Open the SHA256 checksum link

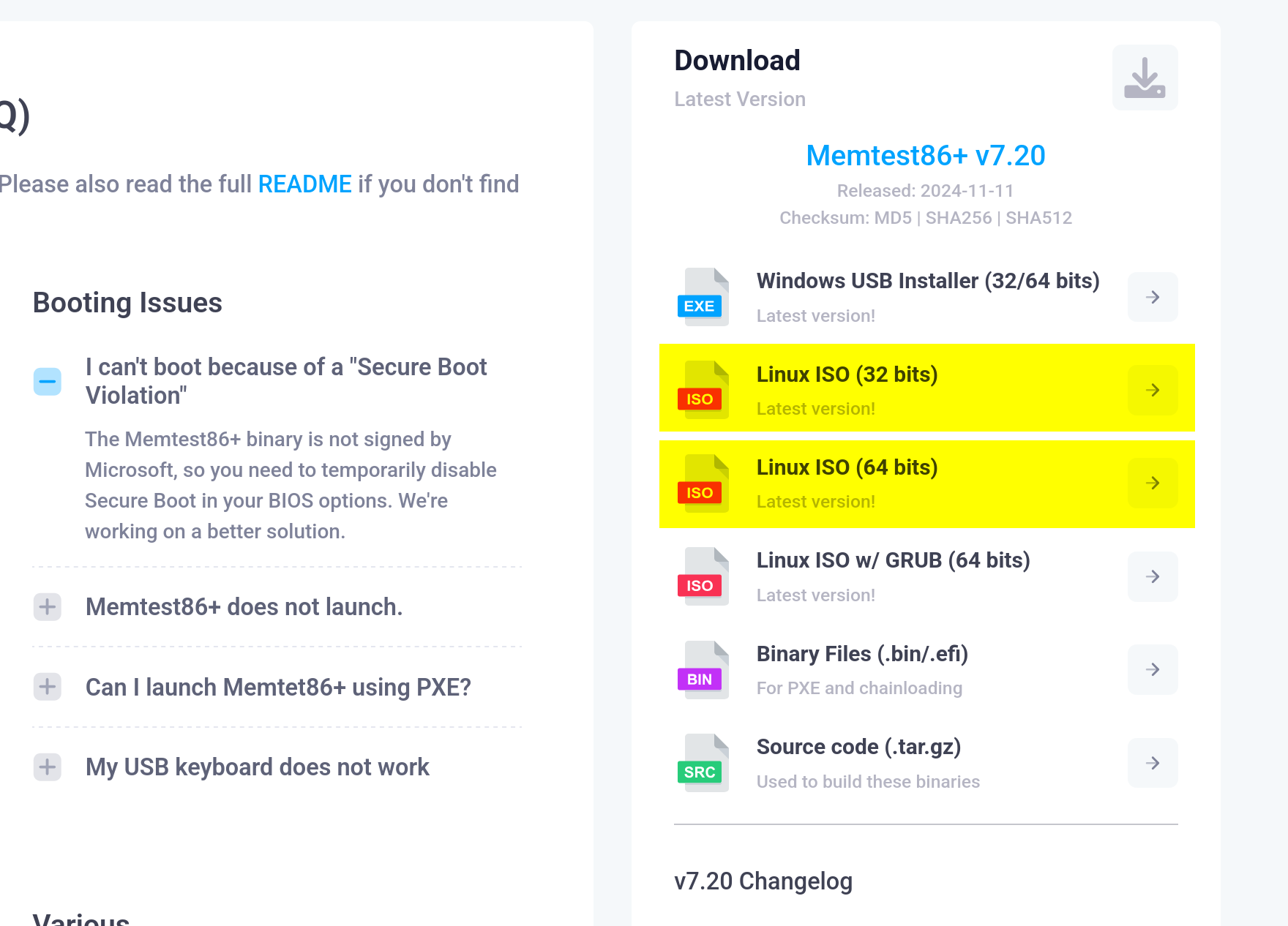959,218
